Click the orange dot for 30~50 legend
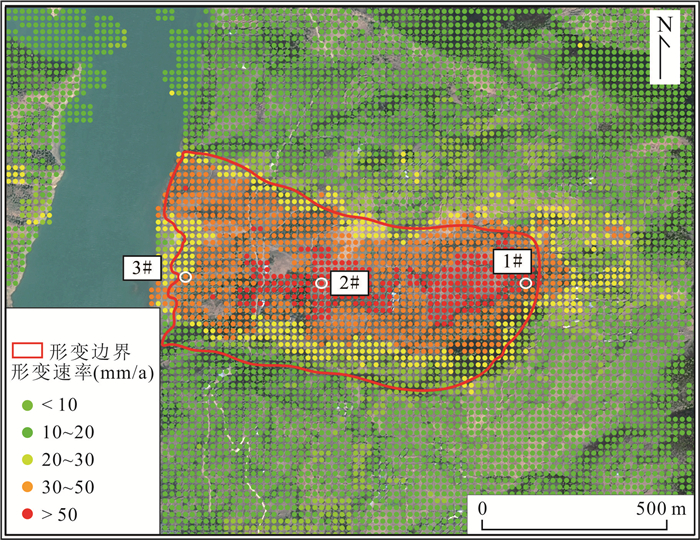 click(x=27, y=487)
